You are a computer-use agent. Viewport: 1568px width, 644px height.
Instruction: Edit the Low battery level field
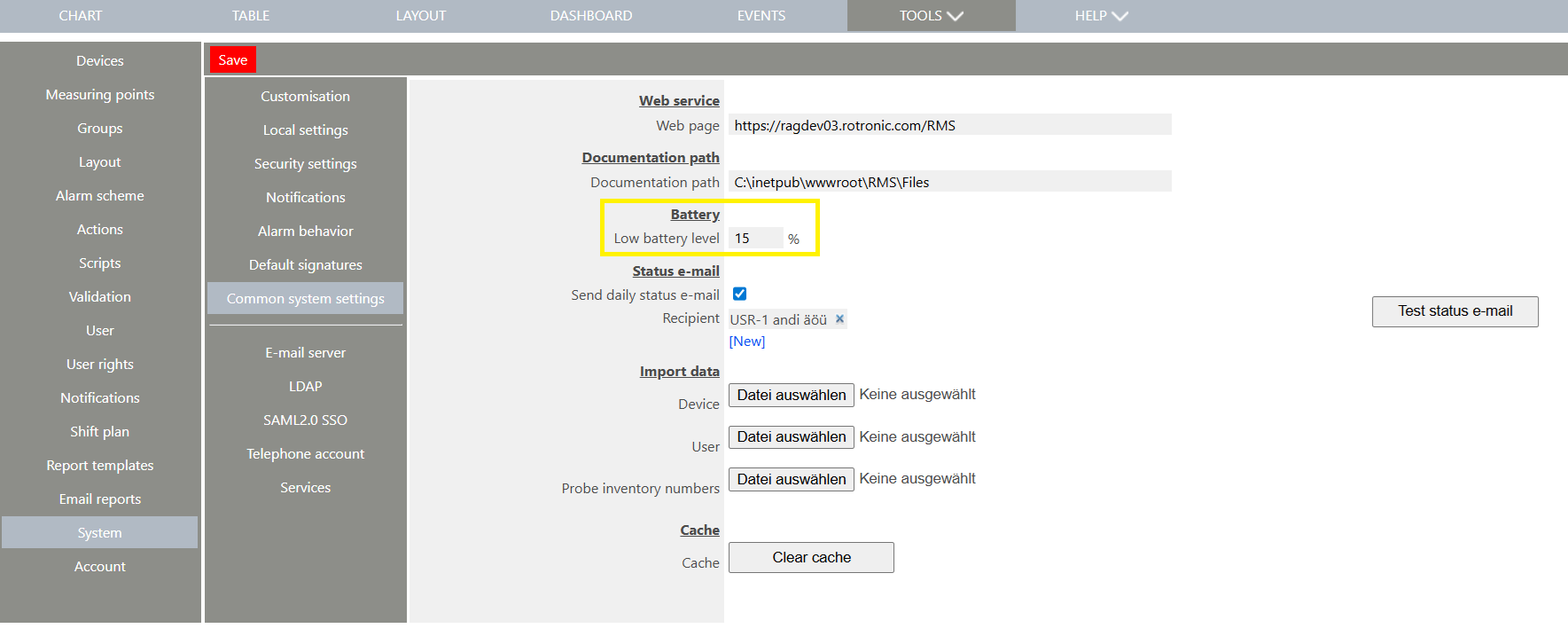(756, 238)
